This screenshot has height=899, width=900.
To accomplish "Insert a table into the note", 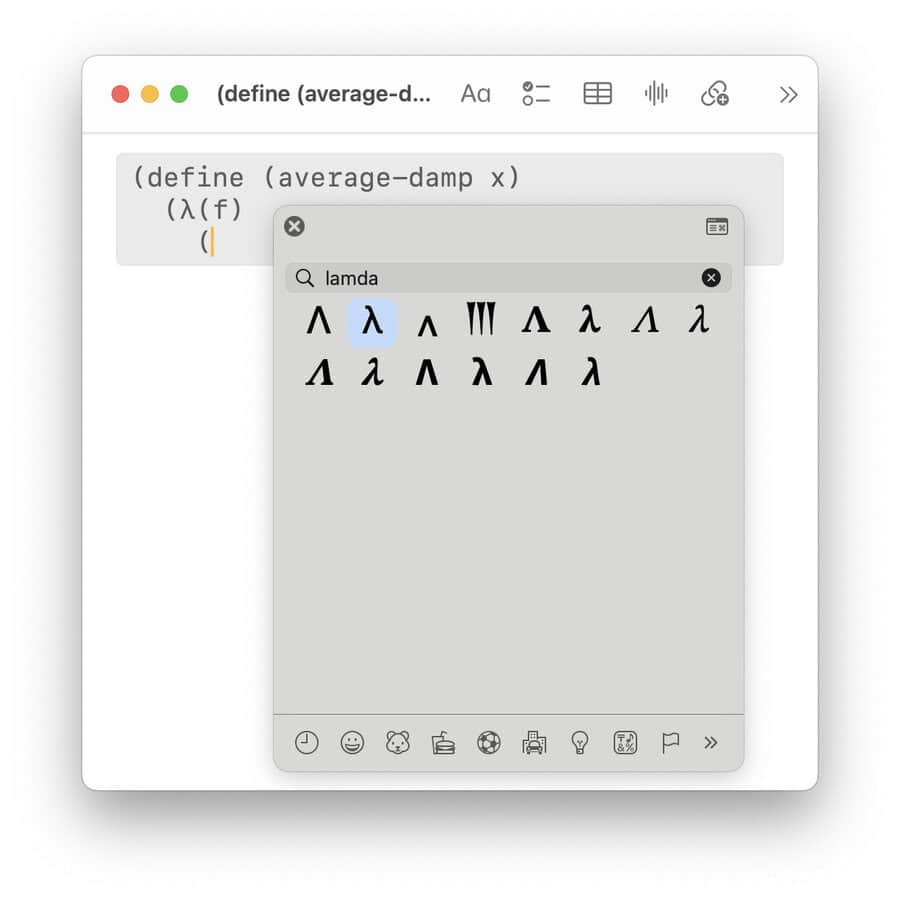I will pos(596,93).
